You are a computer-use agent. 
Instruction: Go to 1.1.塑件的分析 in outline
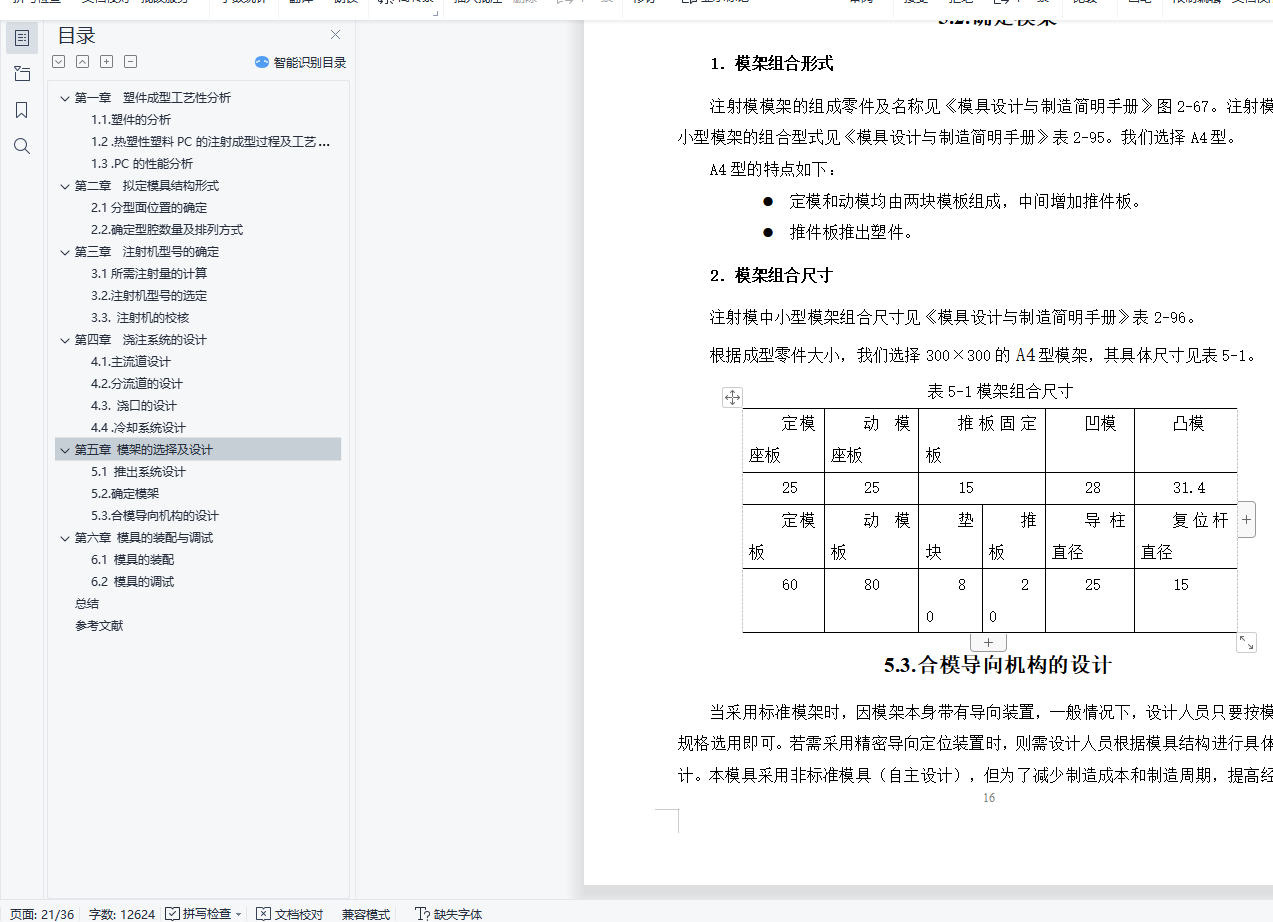click(131, 119)
